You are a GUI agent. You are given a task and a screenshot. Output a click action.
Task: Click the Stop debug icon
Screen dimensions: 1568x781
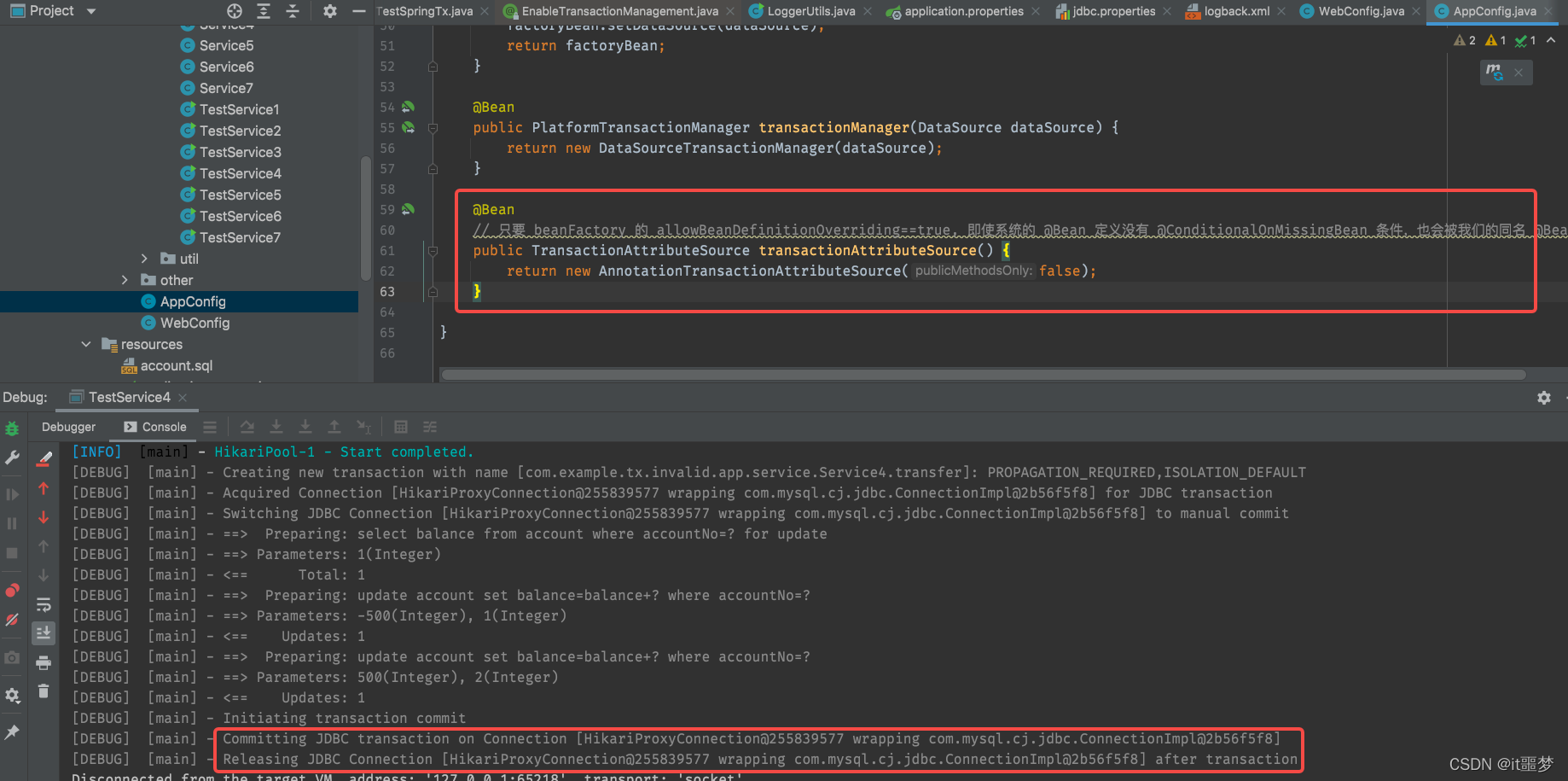(12, 553)
